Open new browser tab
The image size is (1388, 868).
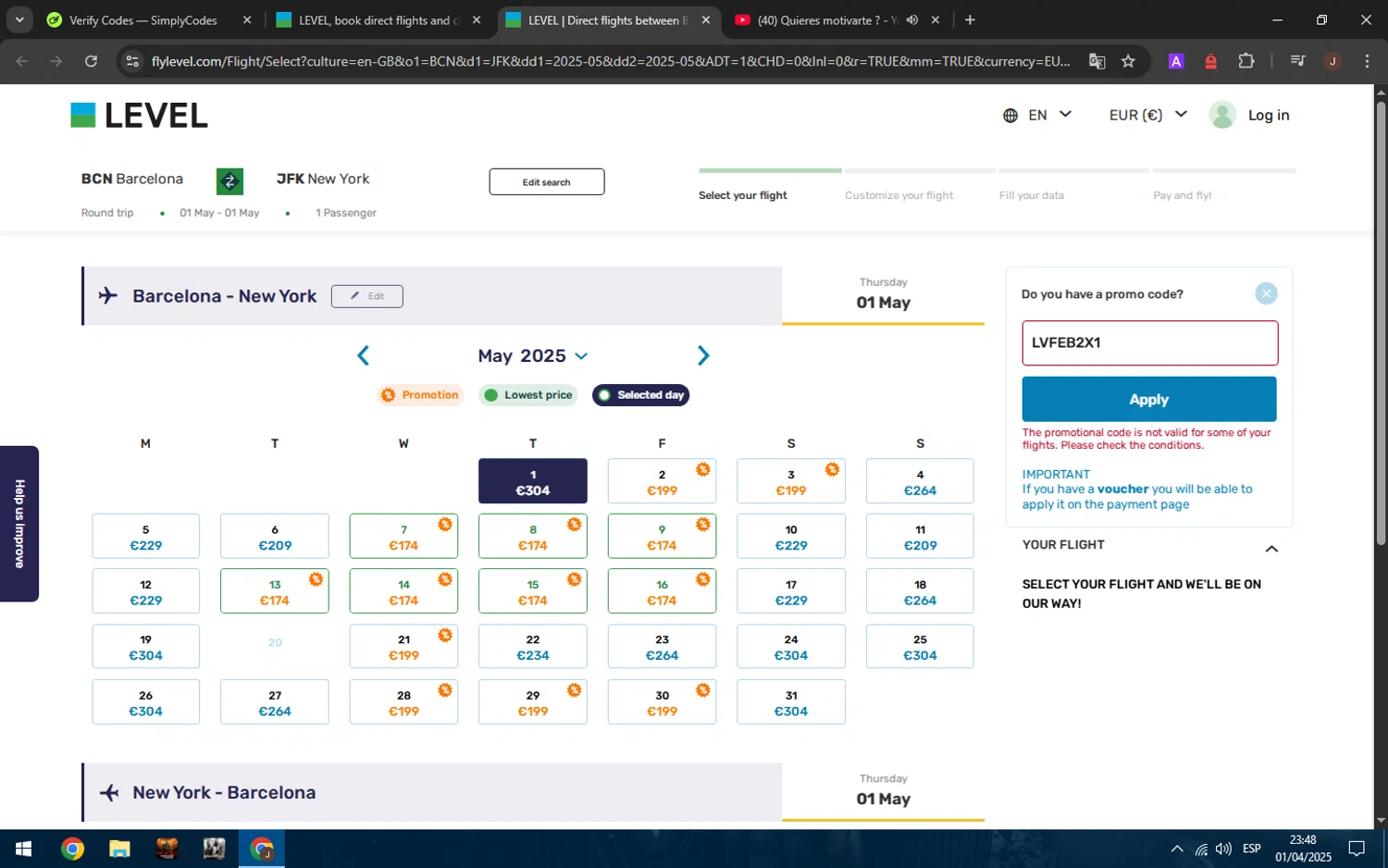[x=970, y=19]
